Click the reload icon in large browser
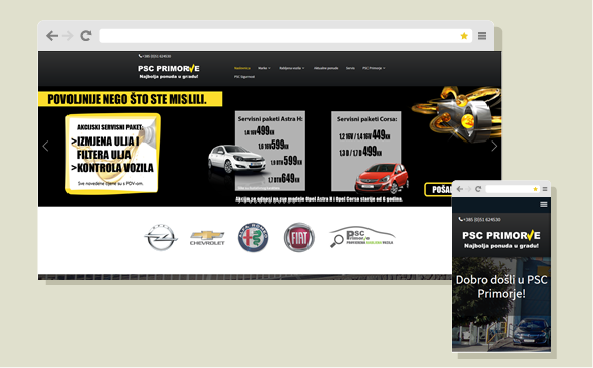 point(86,36)
